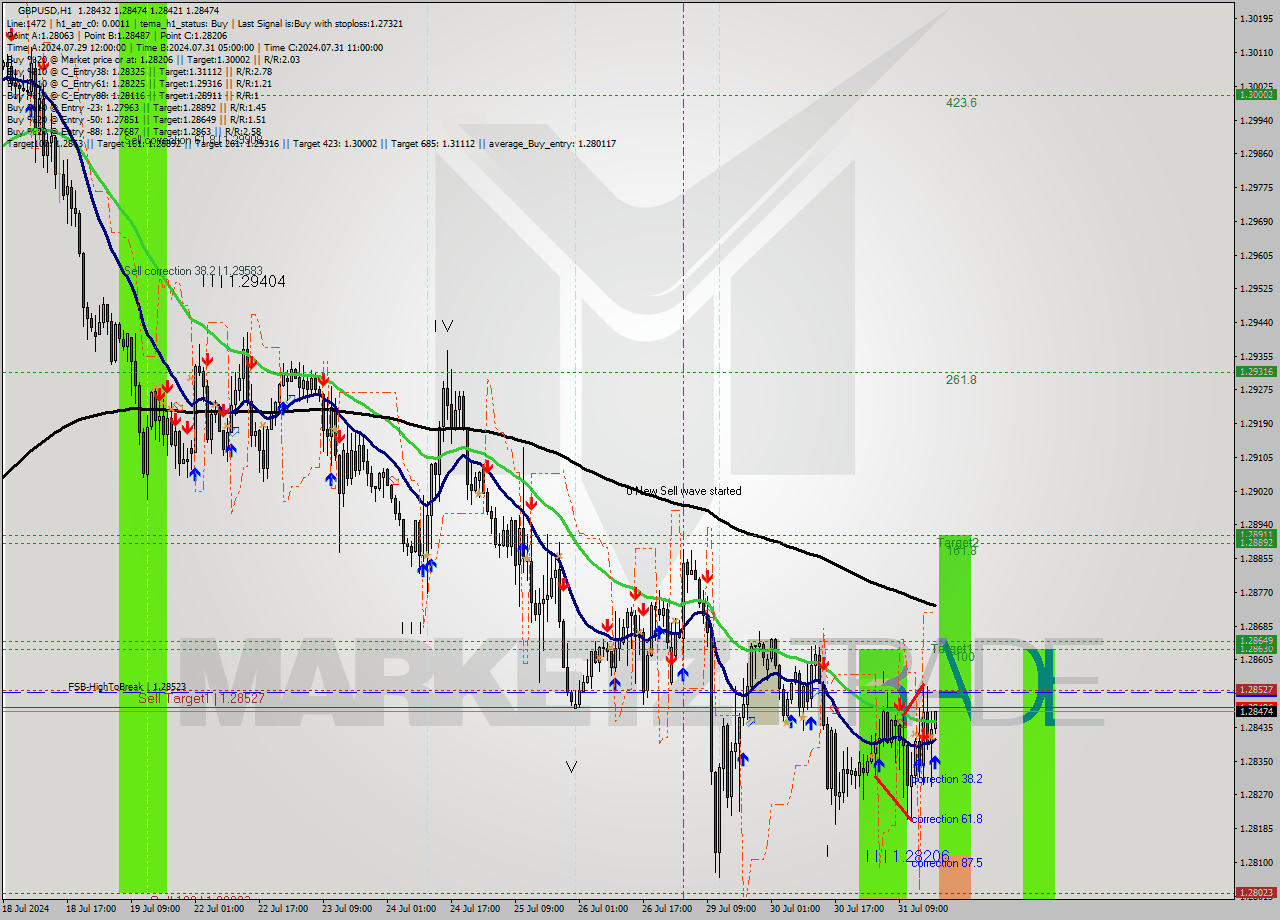Click the Target2 label on the chart
This screenshot has width=1280, height=920.
coord(957,542)
